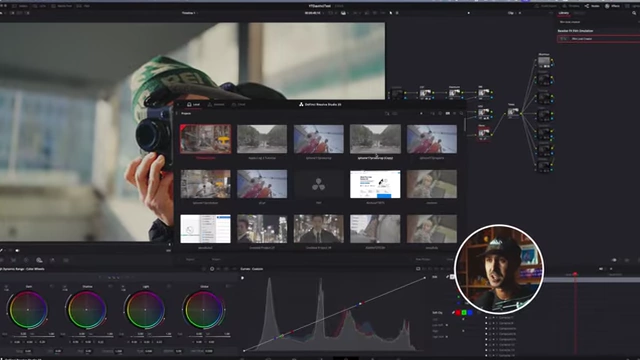
Task: Select the red-outlined node in node graph
Action: click(484, 133)
